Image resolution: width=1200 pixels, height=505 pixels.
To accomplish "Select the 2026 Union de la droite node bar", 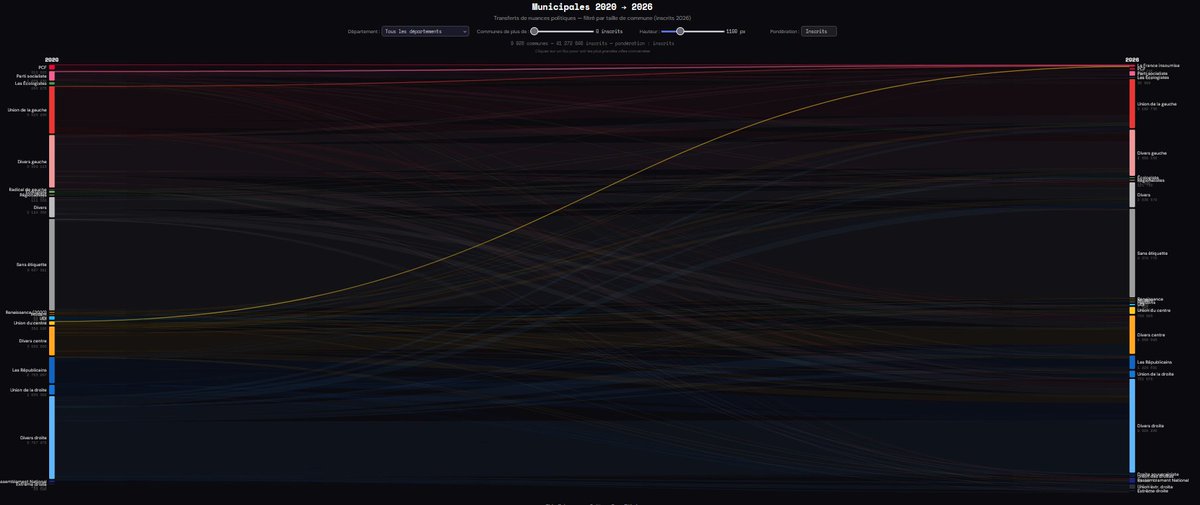I will pos(1132,374).
